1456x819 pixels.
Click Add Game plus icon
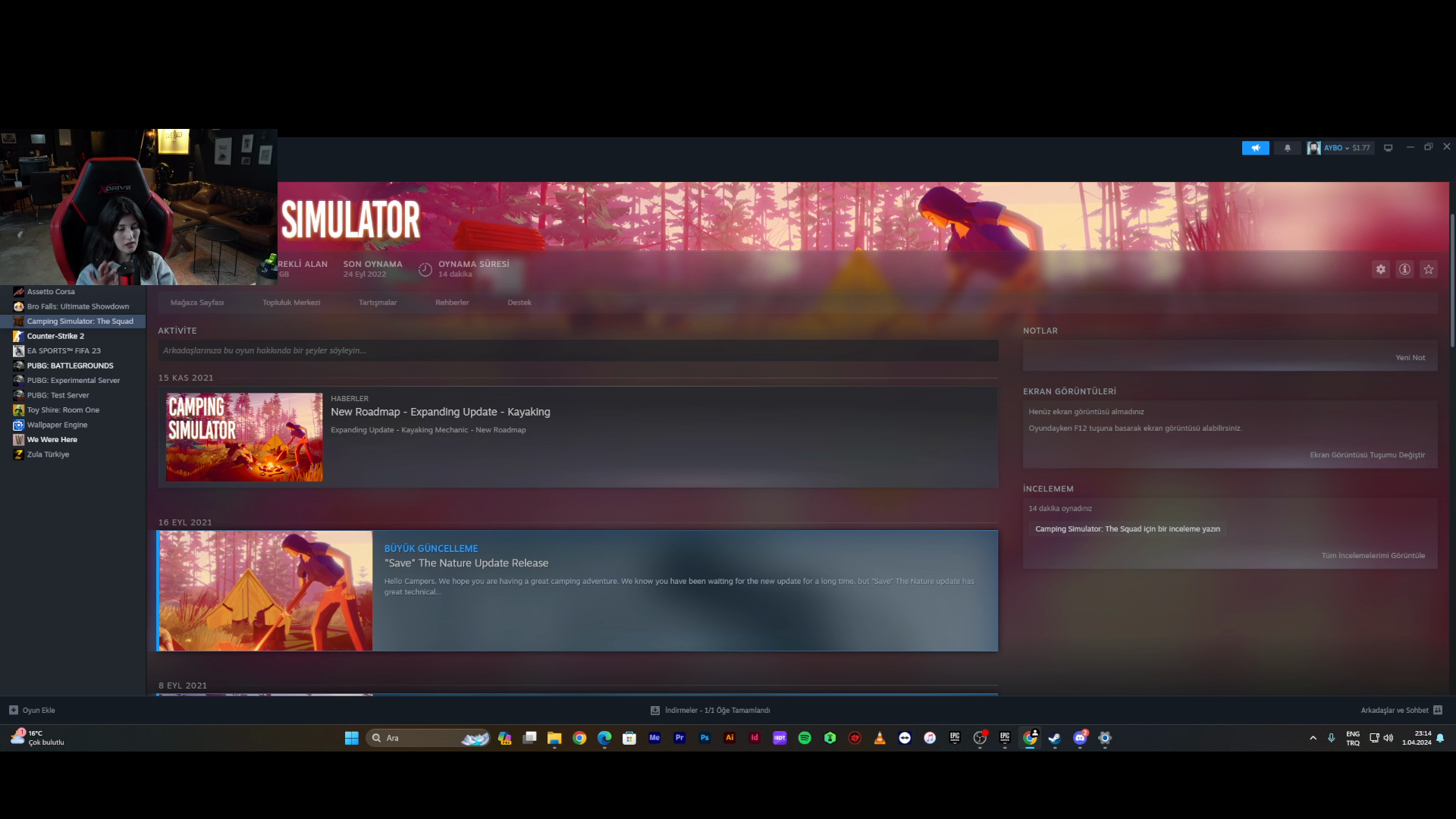click(x=13, y=711)
